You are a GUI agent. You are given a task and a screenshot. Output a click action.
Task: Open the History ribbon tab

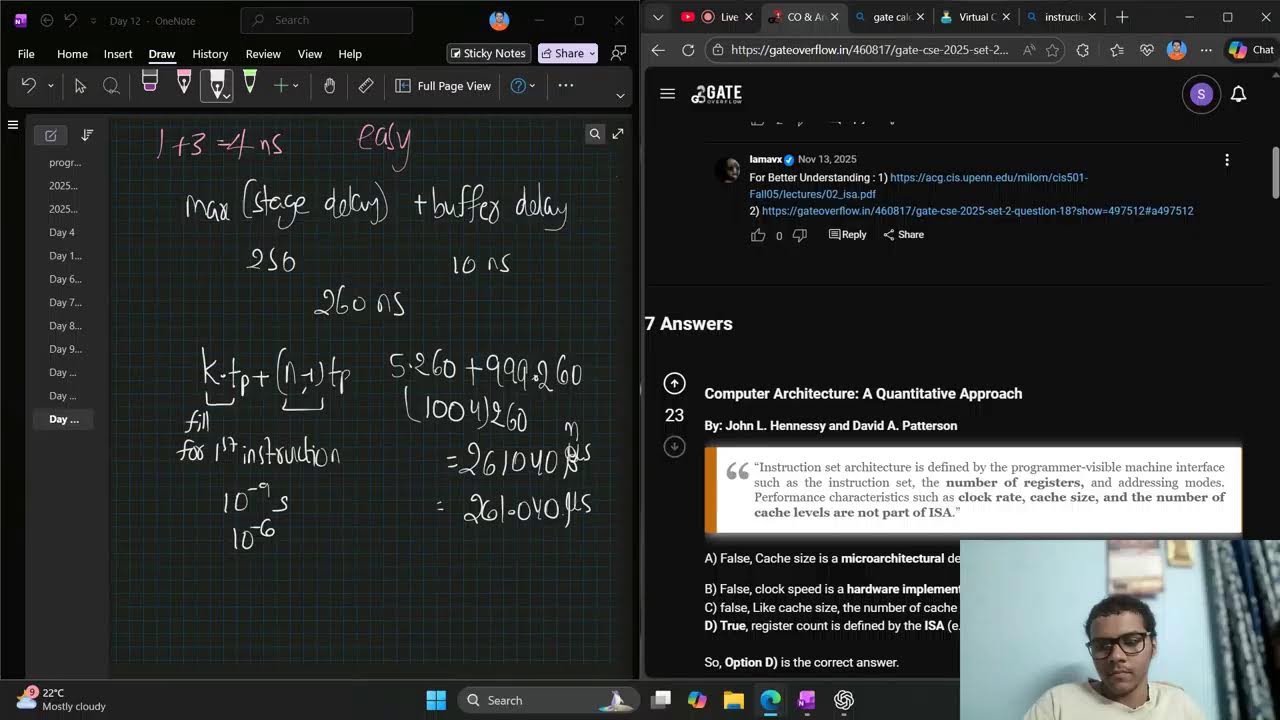210,54
